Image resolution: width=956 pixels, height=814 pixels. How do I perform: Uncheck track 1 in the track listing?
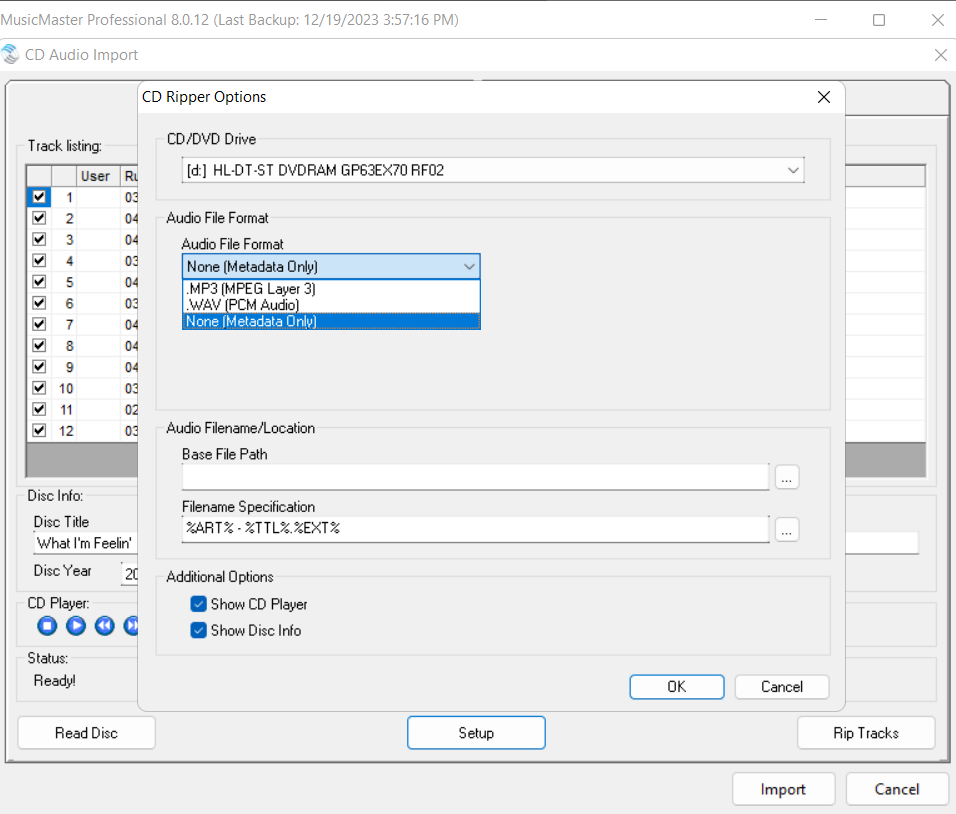point(40,198)
